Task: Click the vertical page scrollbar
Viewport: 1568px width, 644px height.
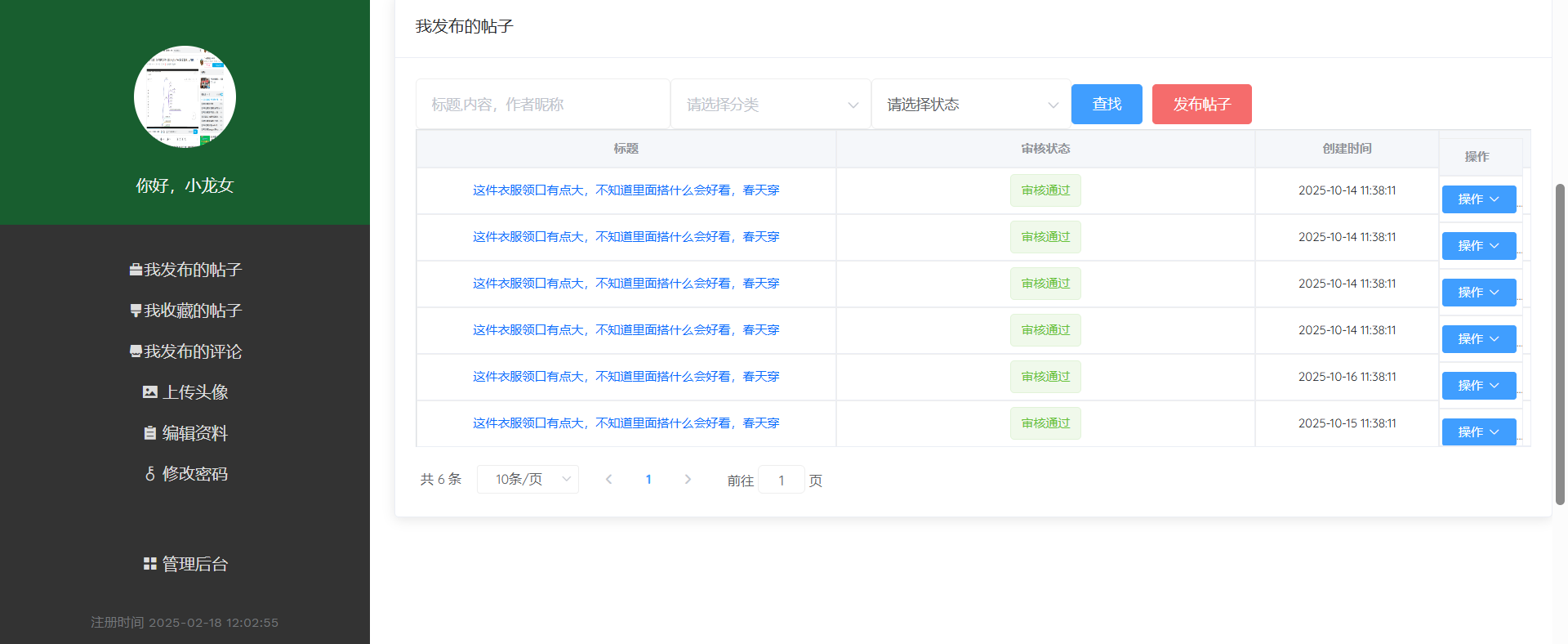Action: pos(1560,343)
